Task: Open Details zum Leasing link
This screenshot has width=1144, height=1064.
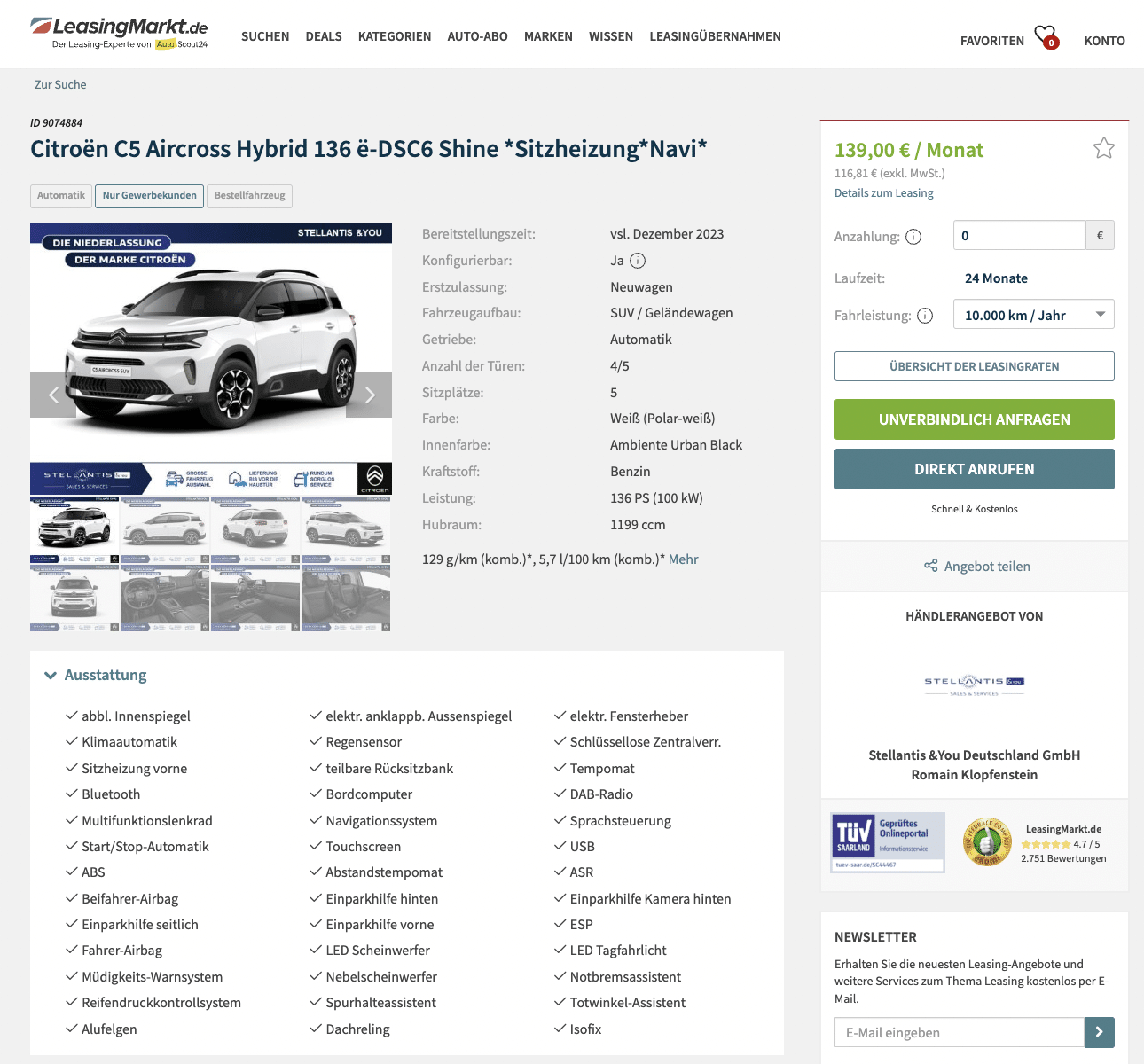Action: pyautogui.click(x=883, y=193)
